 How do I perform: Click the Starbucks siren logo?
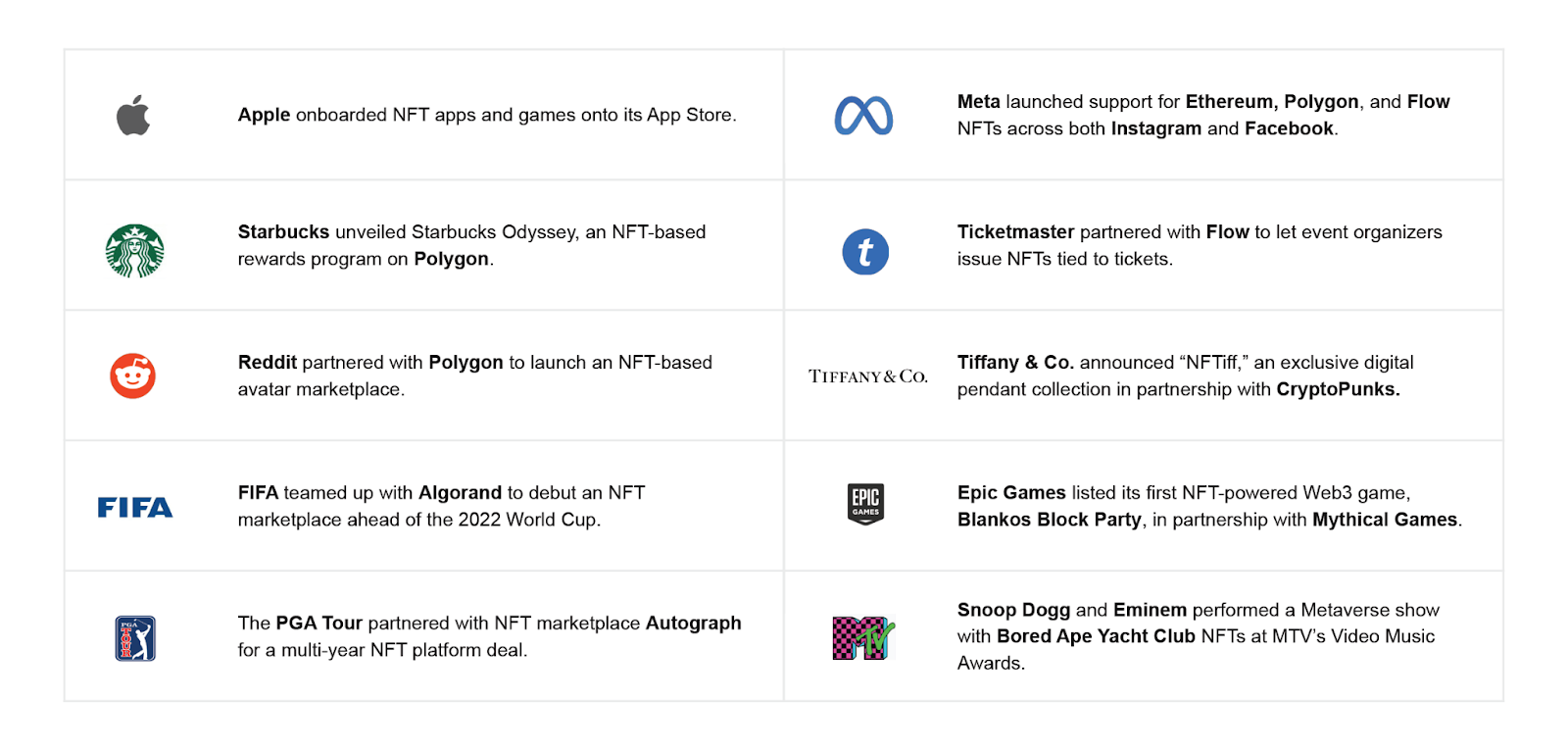(x=134, y=251)
